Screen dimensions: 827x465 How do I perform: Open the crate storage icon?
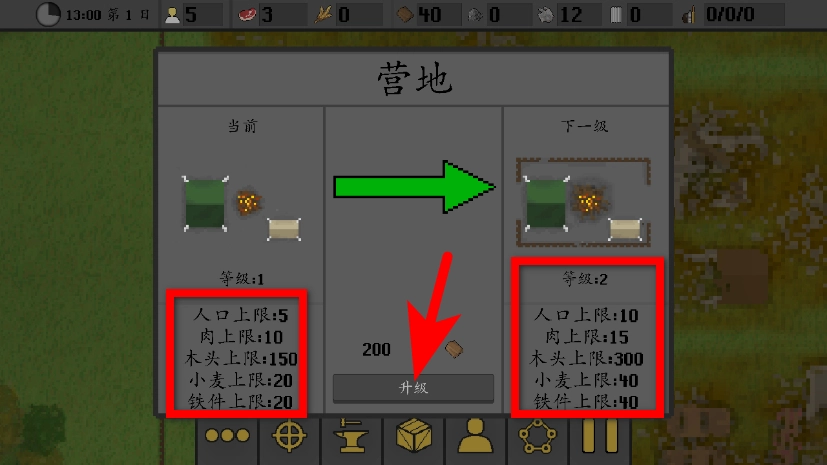click(x=414, y=436)
